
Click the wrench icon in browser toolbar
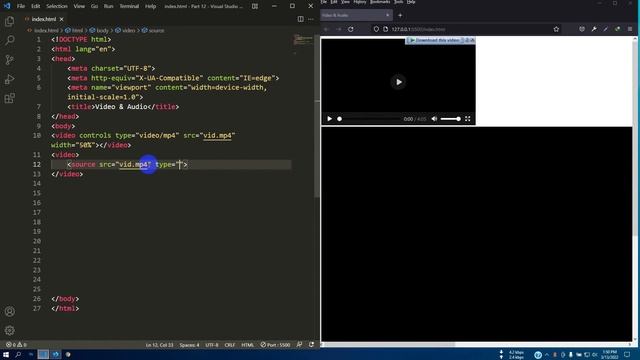pos(594,29)
